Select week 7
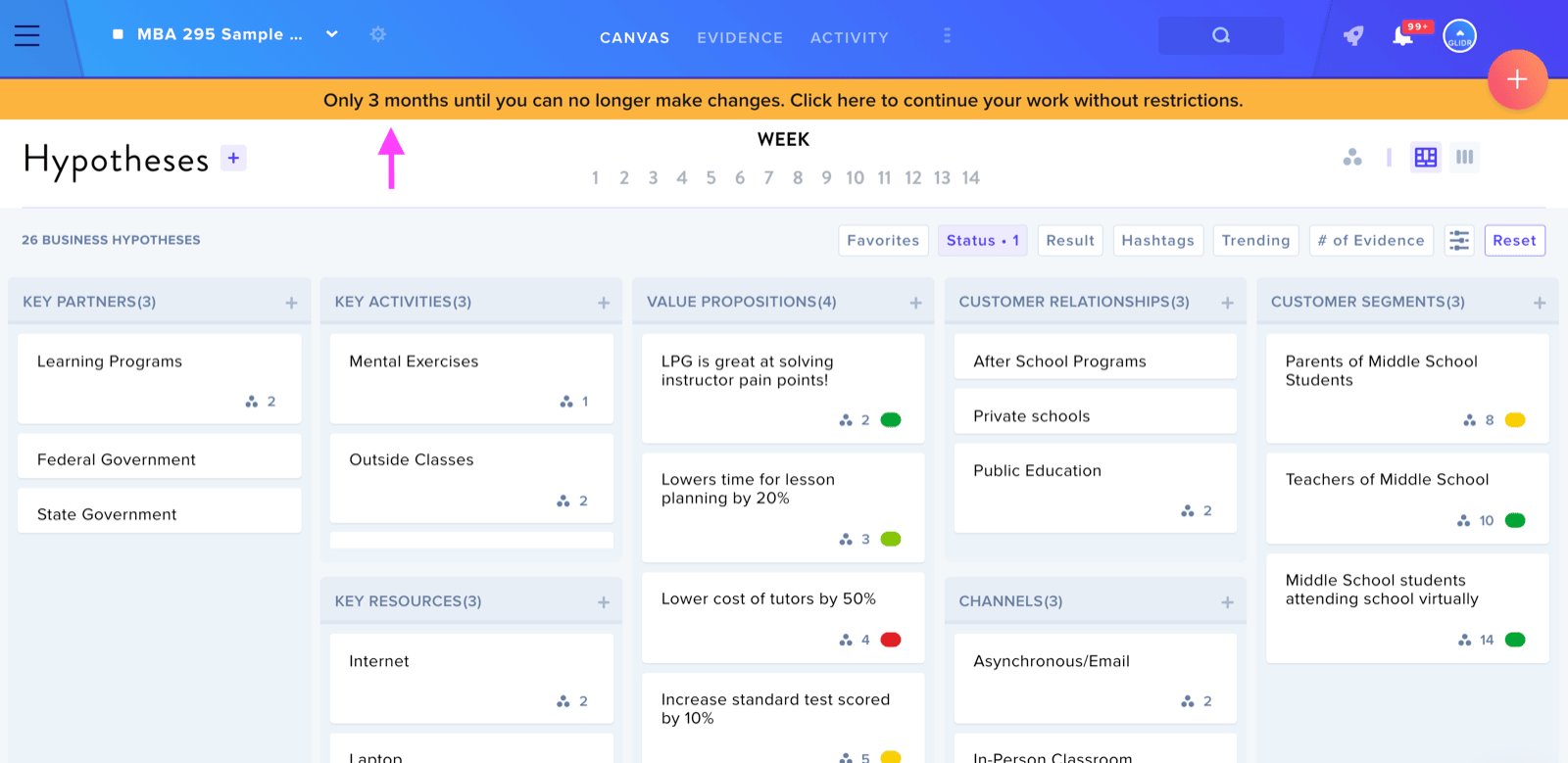This screenshot has height=763, width=1568. point(768,177)
